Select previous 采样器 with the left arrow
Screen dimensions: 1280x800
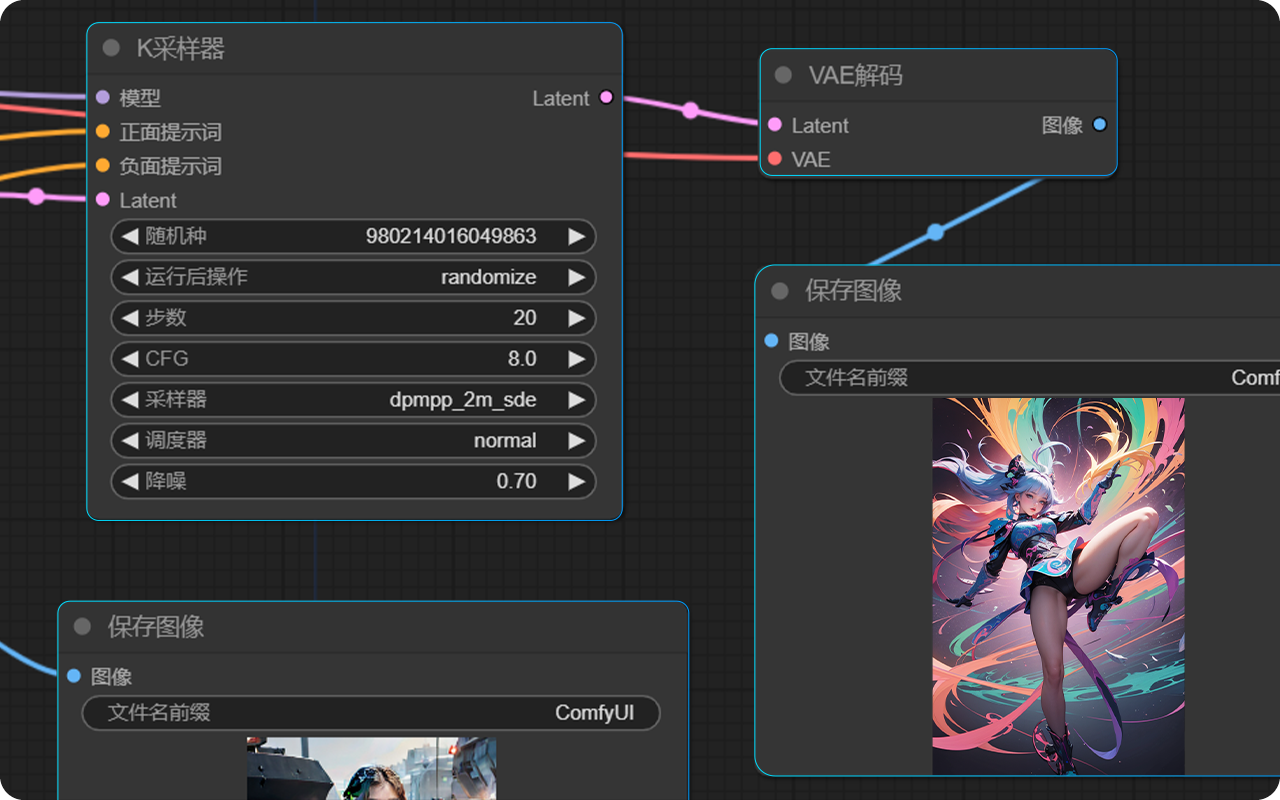tap(129, 399)
